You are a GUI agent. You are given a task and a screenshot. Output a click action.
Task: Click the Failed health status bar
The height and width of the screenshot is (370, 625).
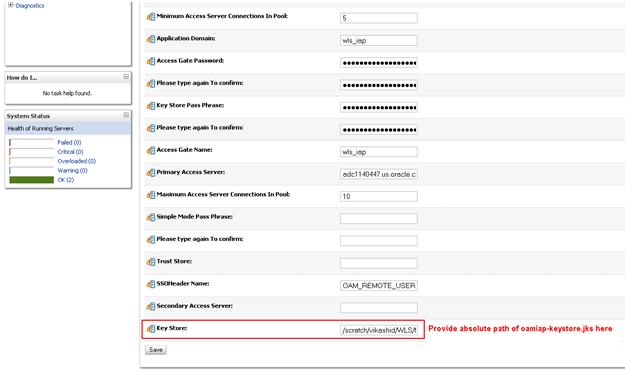point(31,142)
